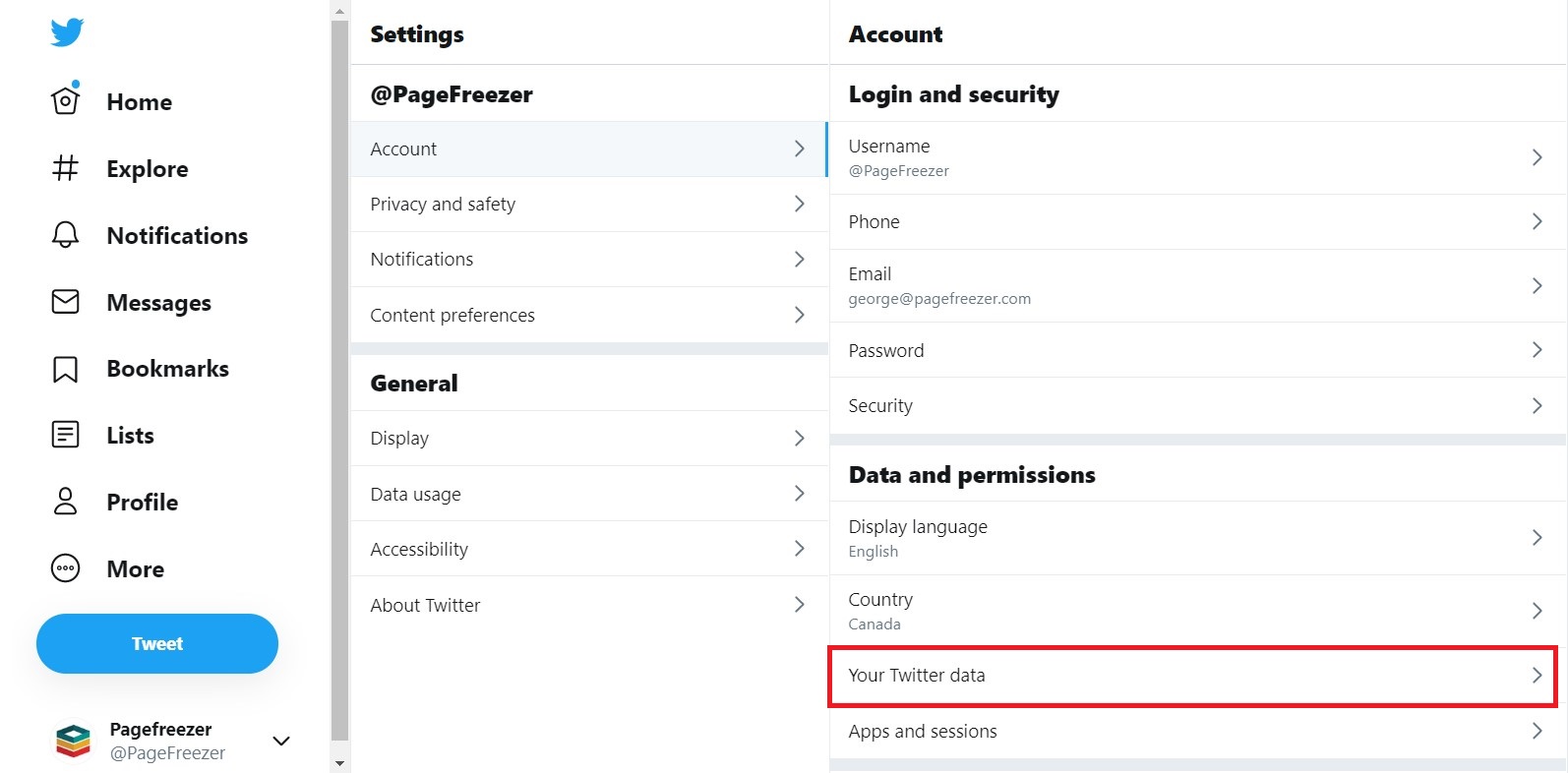
Task: Open Home via the house icon
Action: pyautogui.click(x=65, y=100)
